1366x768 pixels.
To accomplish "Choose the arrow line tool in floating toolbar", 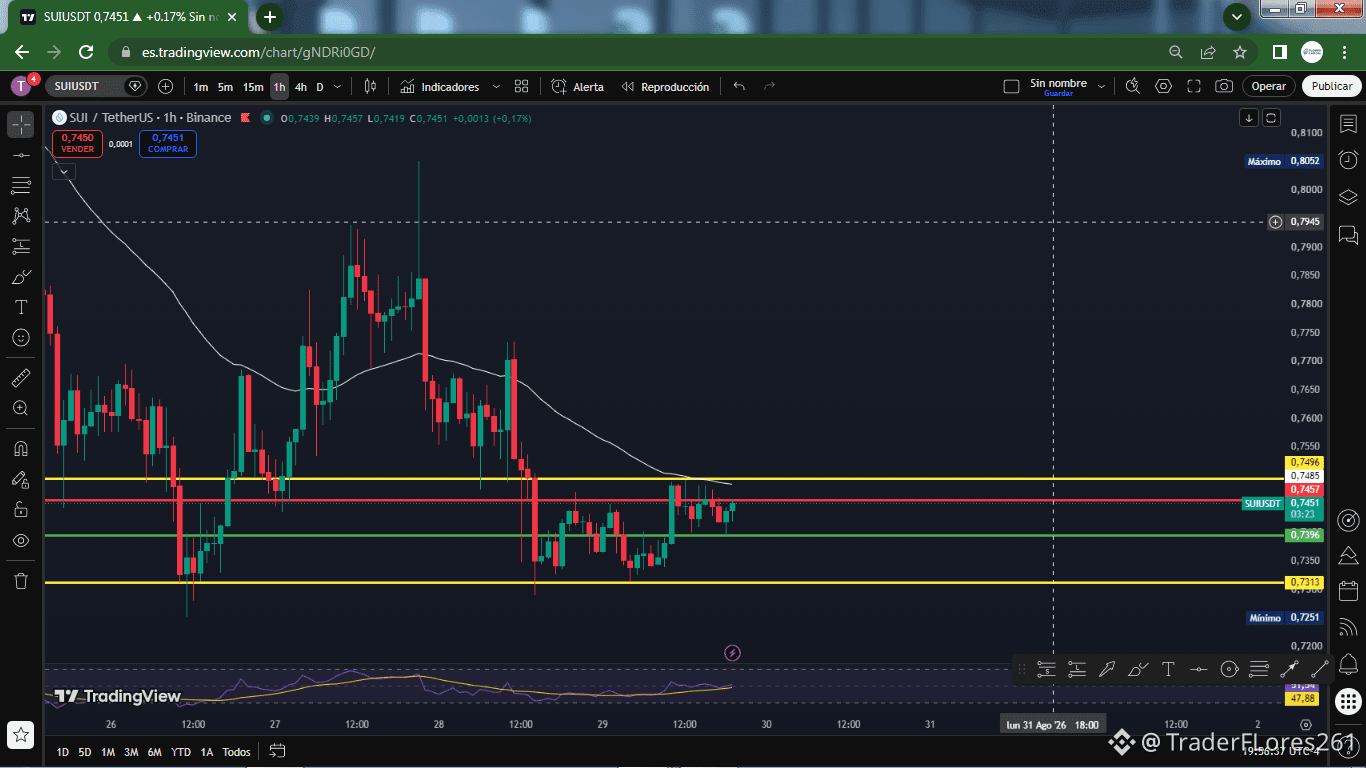I will point(1289,669).
